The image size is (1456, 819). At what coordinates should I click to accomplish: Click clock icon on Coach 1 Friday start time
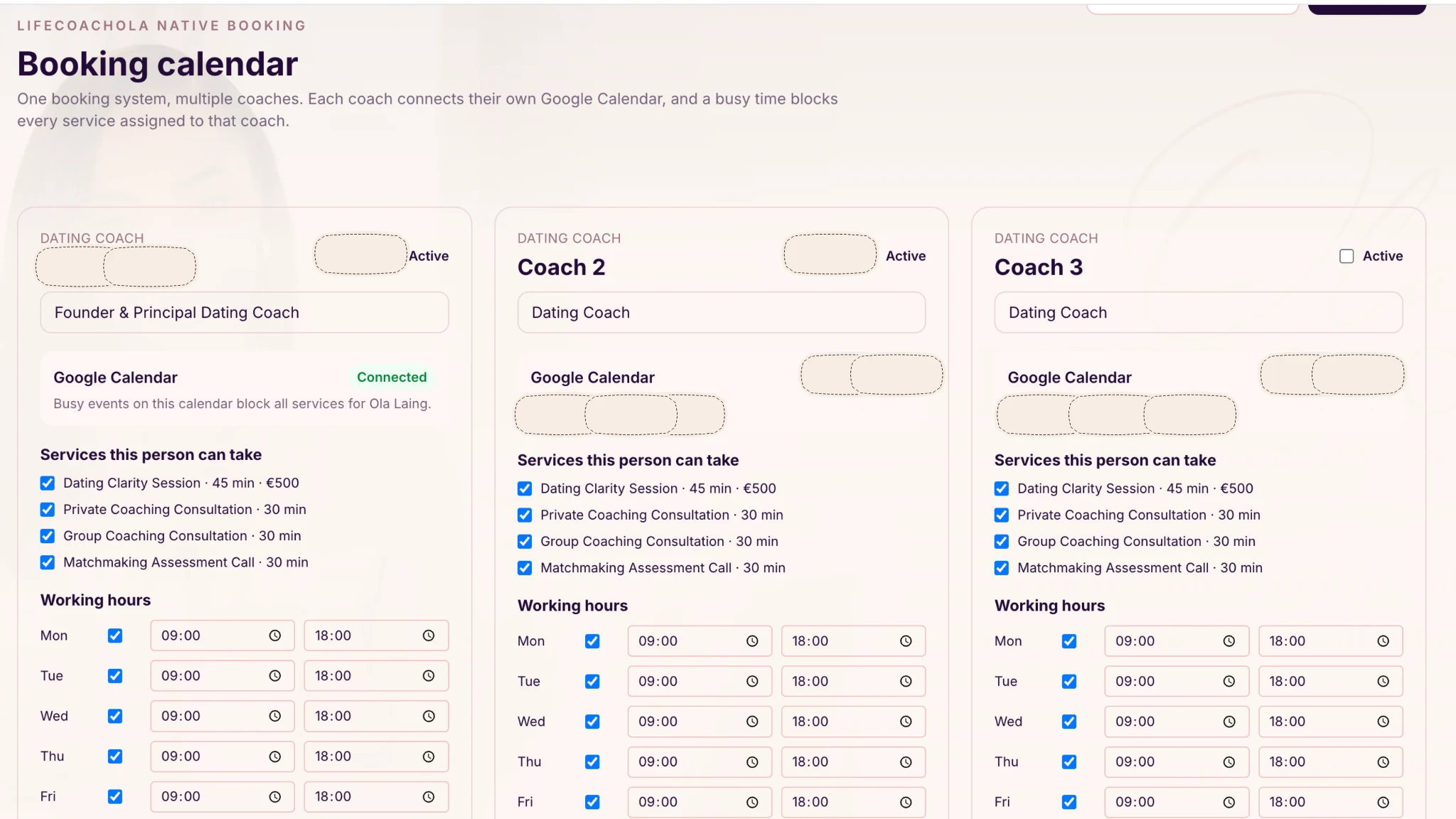[275, 797]
